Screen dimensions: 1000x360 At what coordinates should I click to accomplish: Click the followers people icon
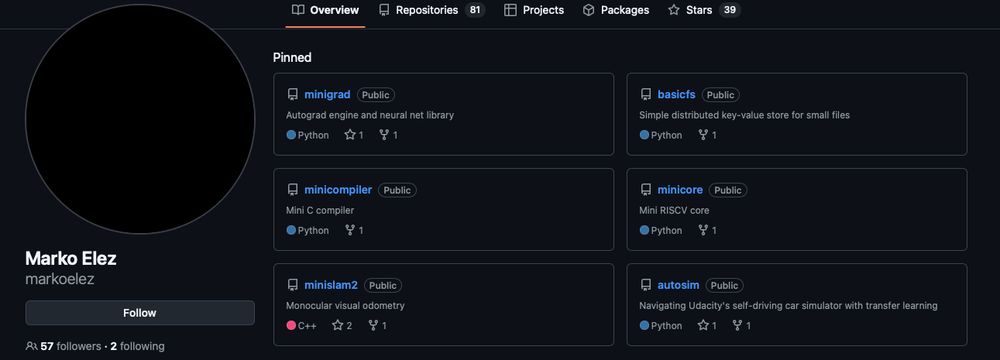(x=31, y=346)
